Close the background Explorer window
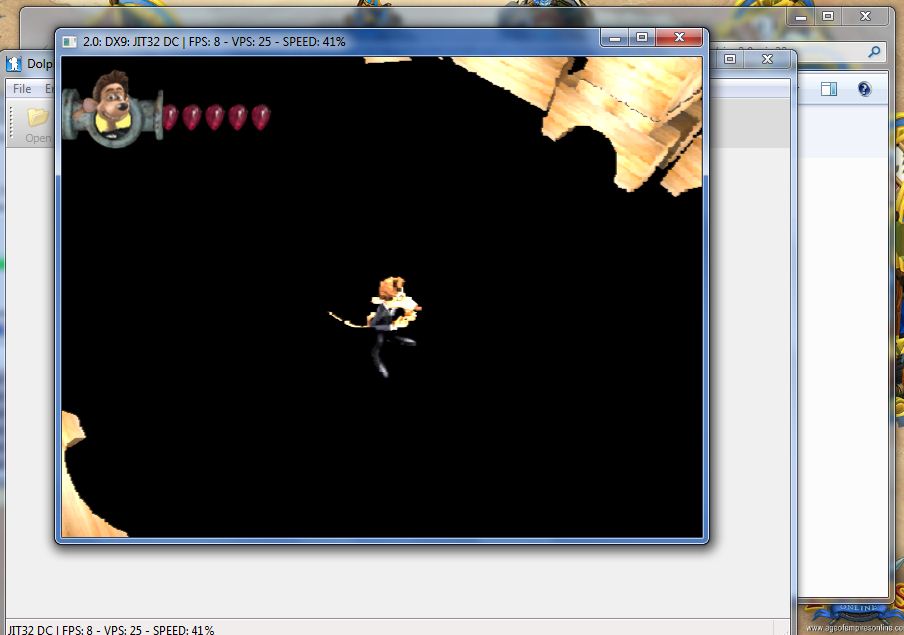 (865, 17)
